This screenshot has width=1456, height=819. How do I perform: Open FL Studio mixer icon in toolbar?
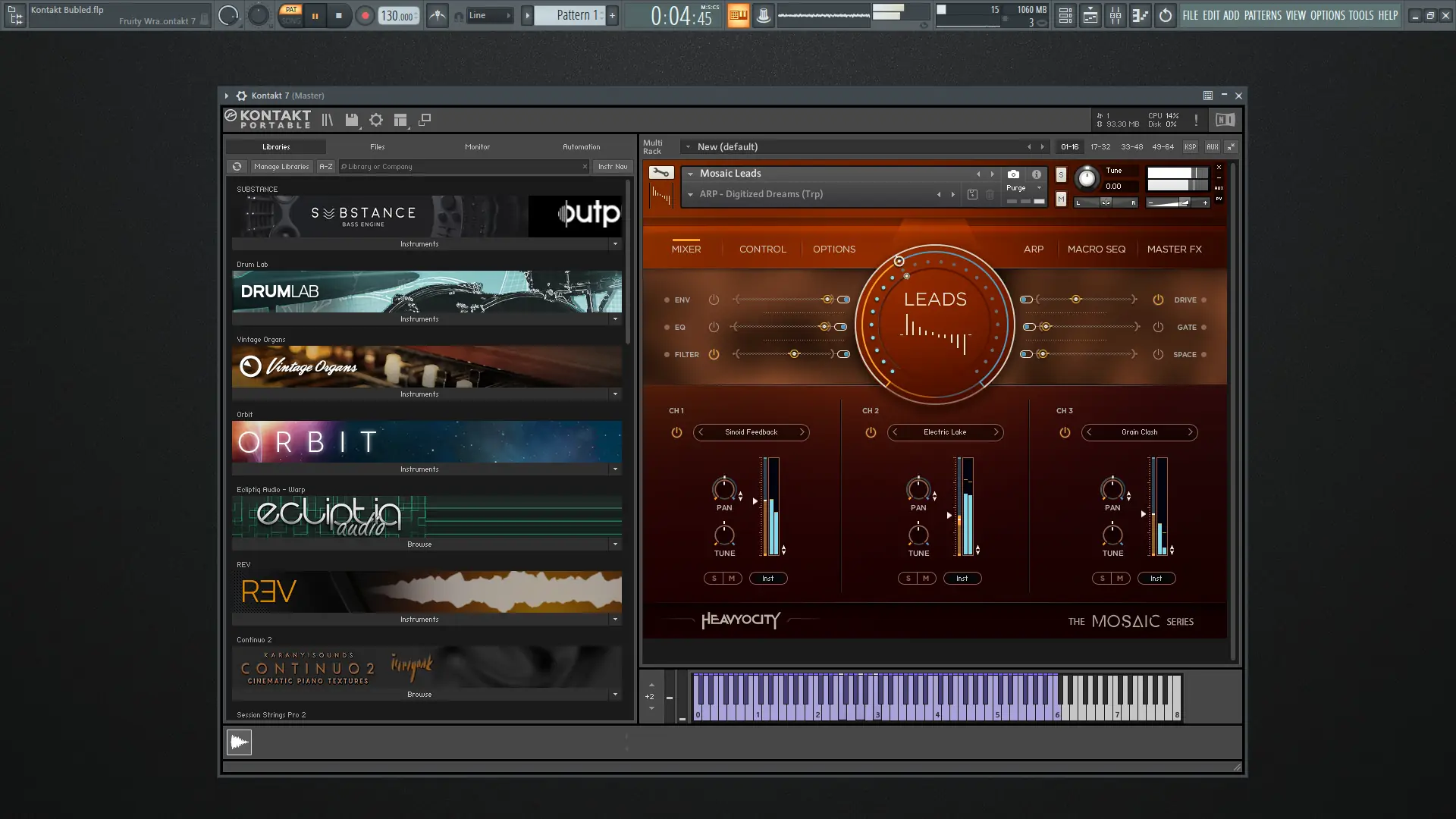[x=1115, y=15]
